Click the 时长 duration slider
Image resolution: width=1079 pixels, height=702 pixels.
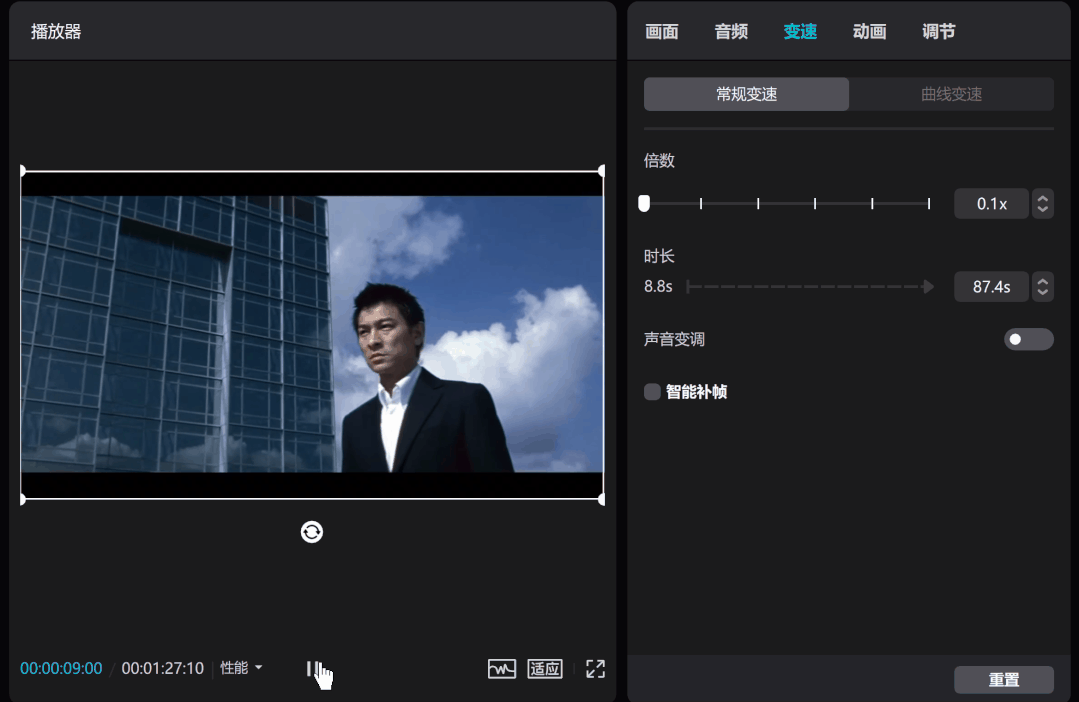[811, 286]
